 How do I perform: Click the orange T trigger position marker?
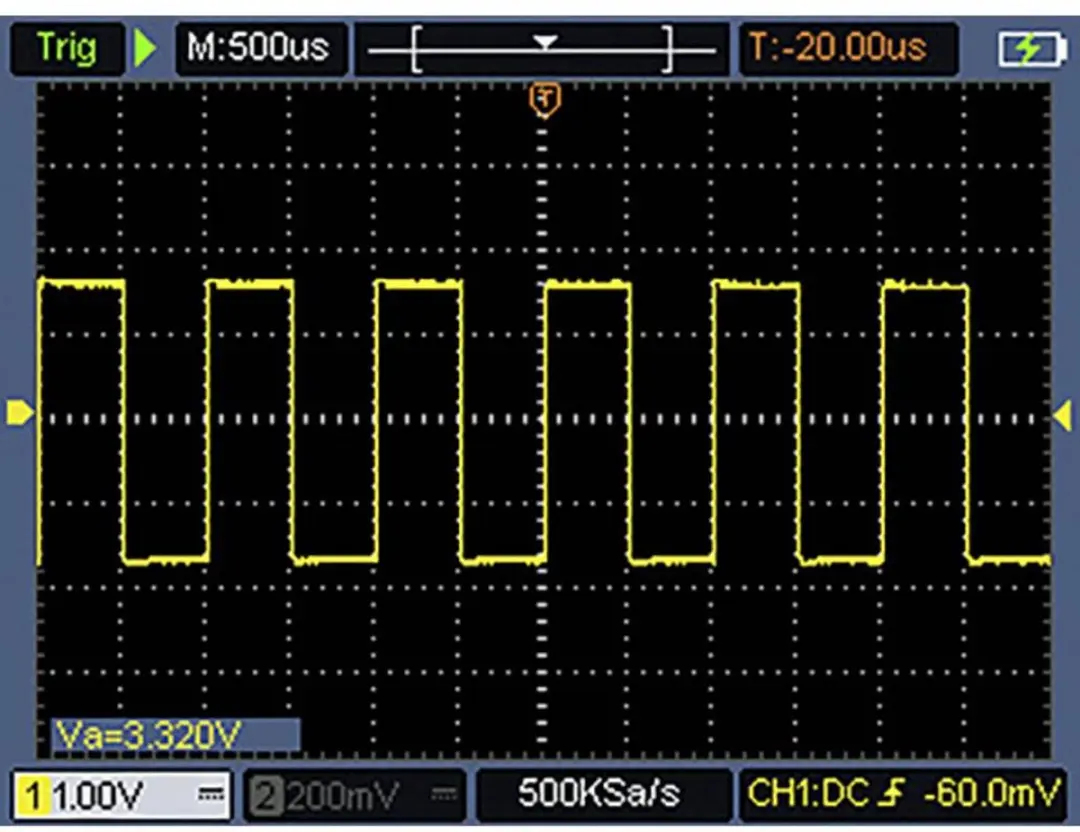[545, 100]
